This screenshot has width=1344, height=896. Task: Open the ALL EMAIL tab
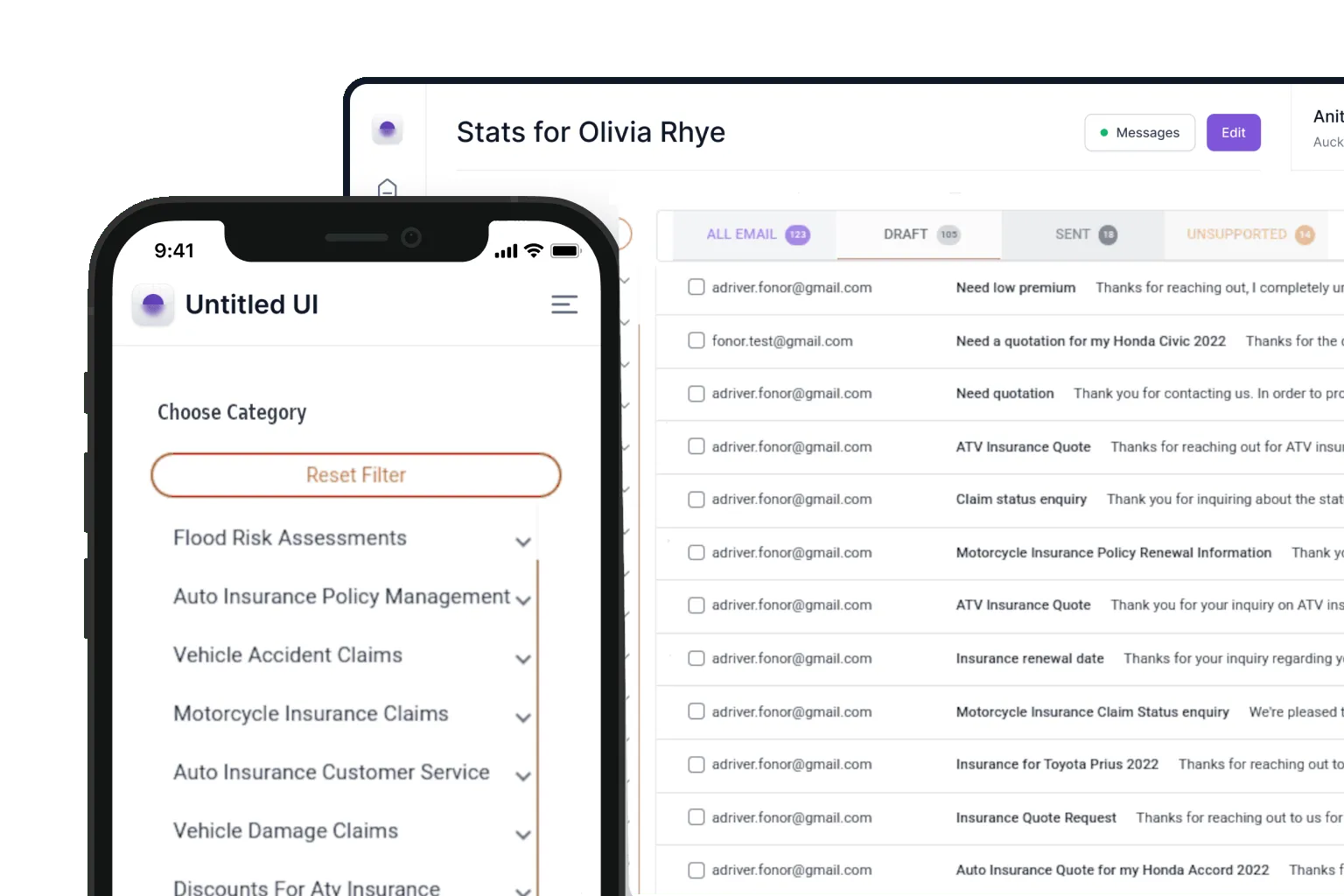756,234
